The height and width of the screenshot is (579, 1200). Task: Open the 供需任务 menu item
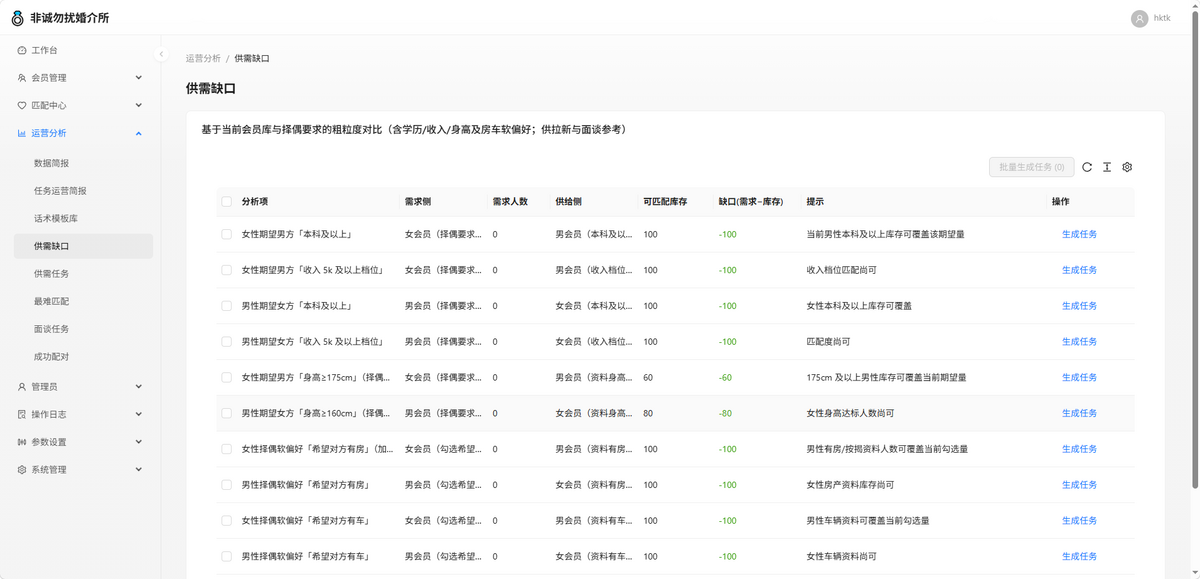click(x=84, y=274)
